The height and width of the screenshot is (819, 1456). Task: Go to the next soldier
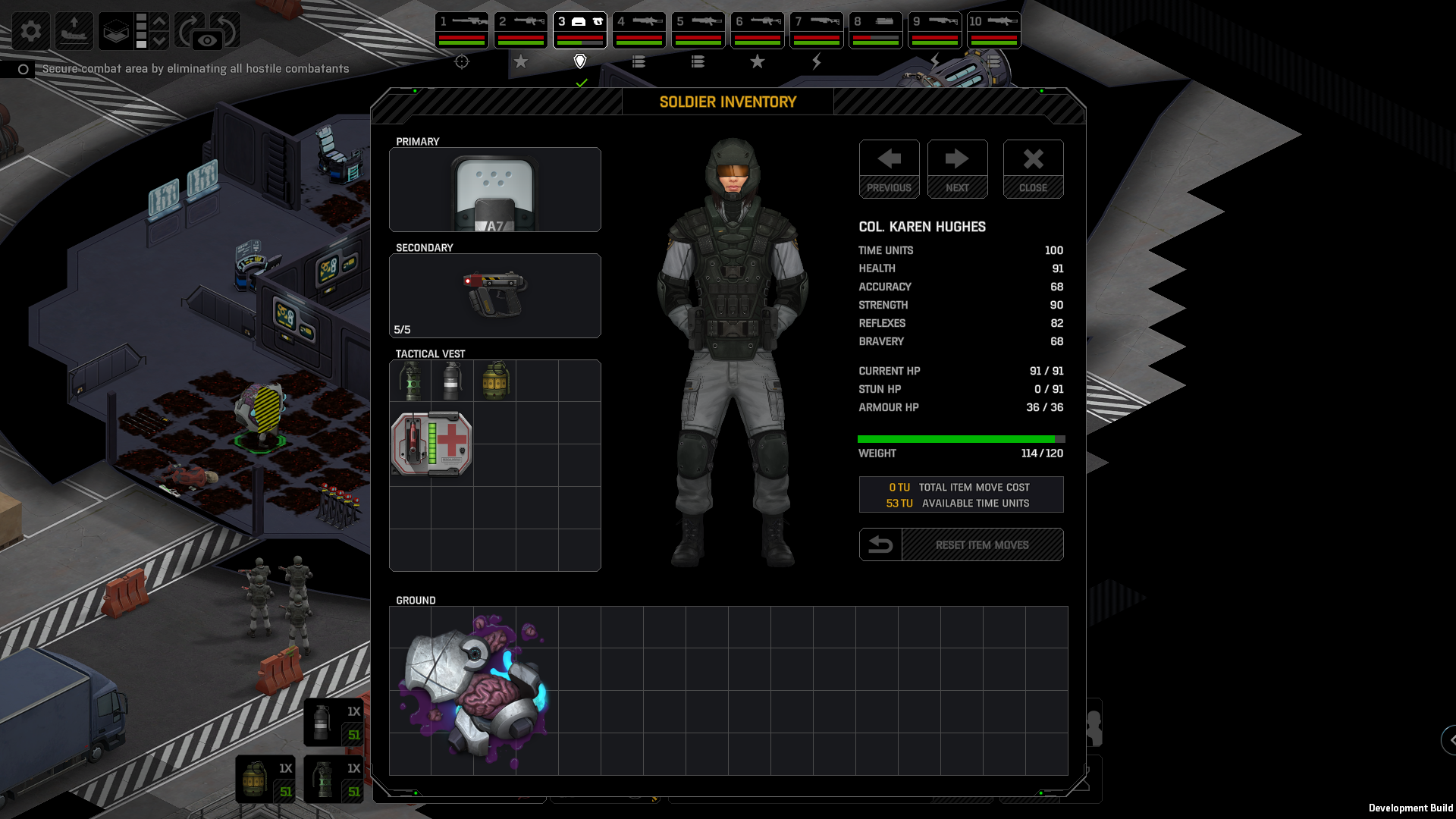(957, 168)
